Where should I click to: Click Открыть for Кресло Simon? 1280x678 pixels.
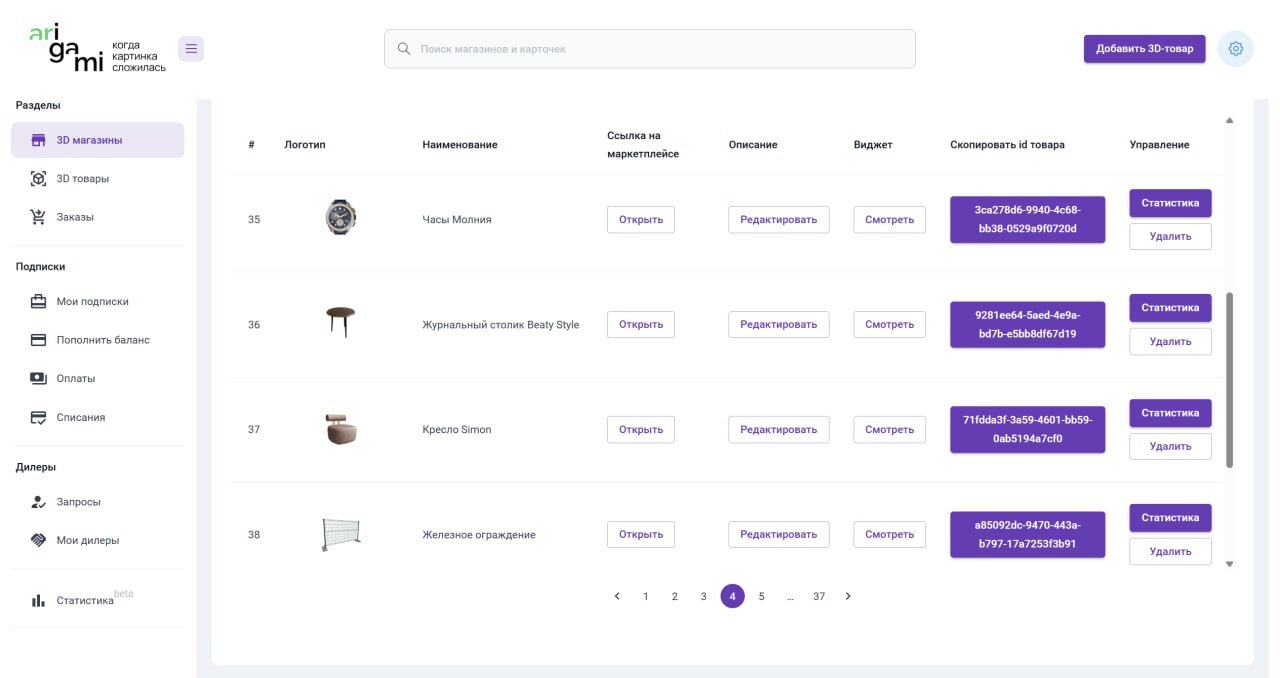click(641, 429)
